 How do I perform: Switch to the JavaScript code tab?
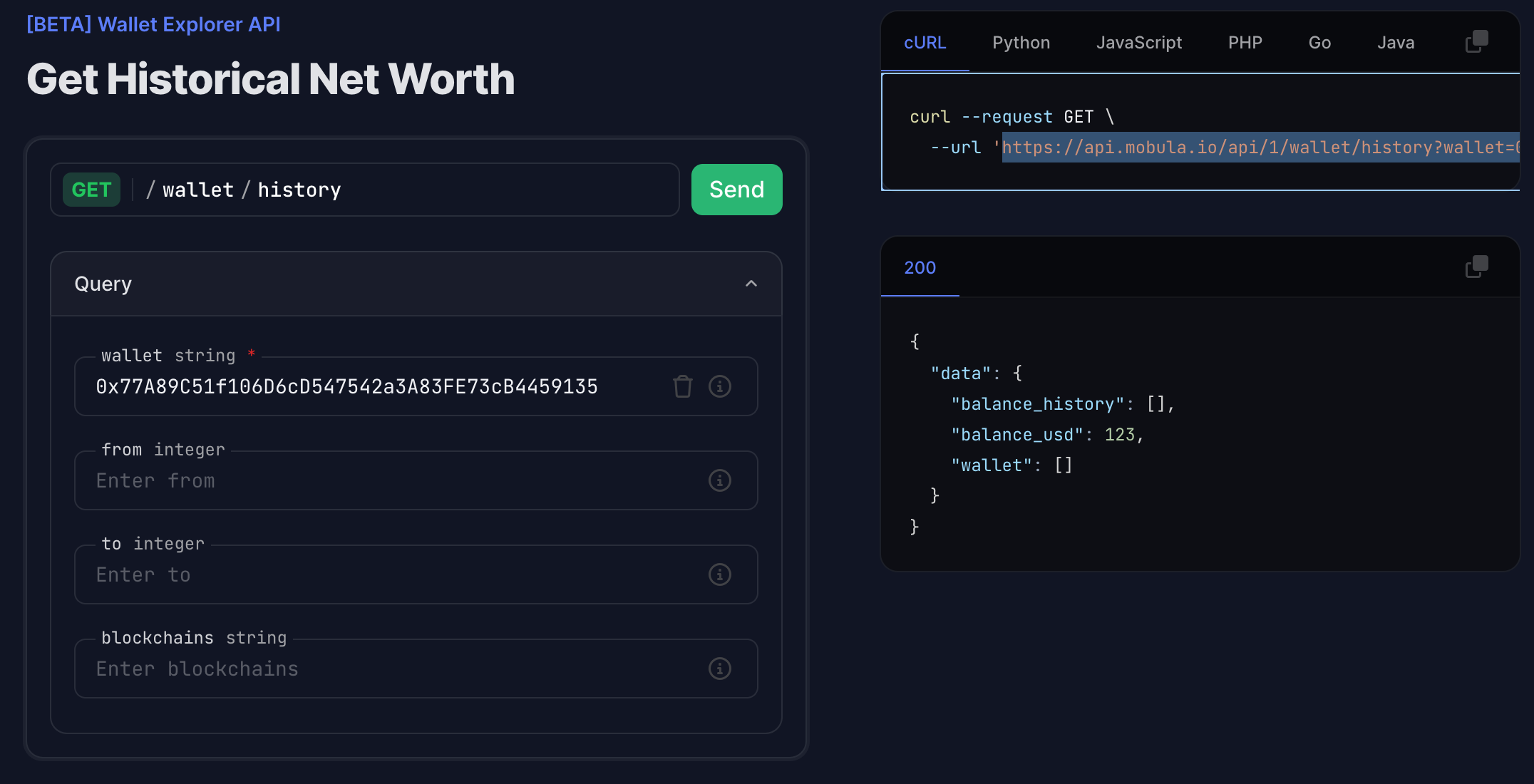(1138, 43)
